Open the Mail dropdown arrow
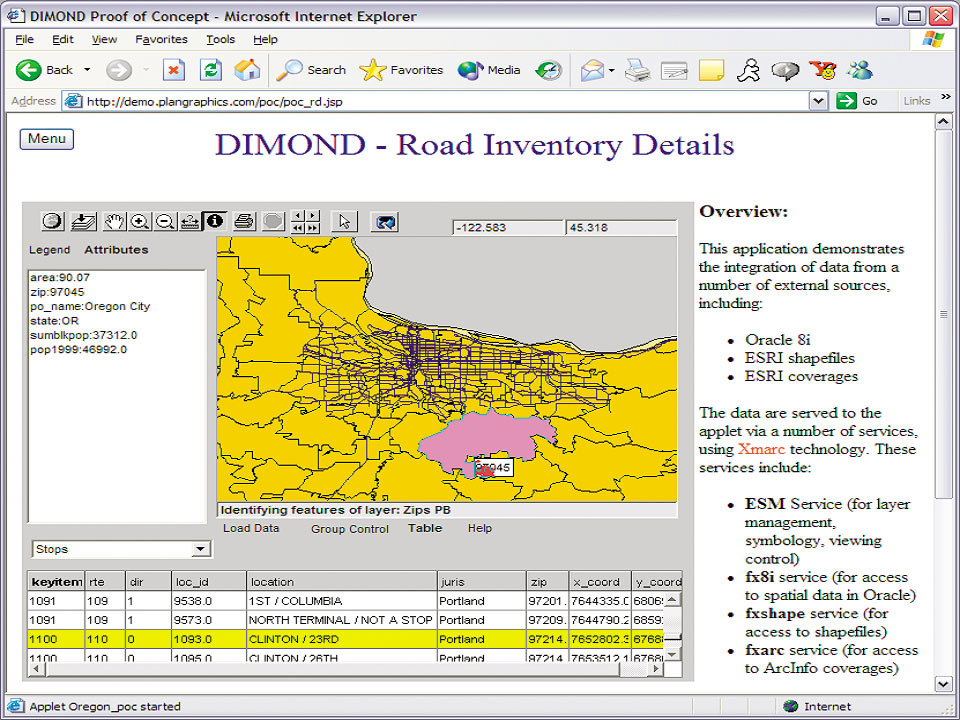The width and height of the screenshot is (960, 720). click(612, 70)
